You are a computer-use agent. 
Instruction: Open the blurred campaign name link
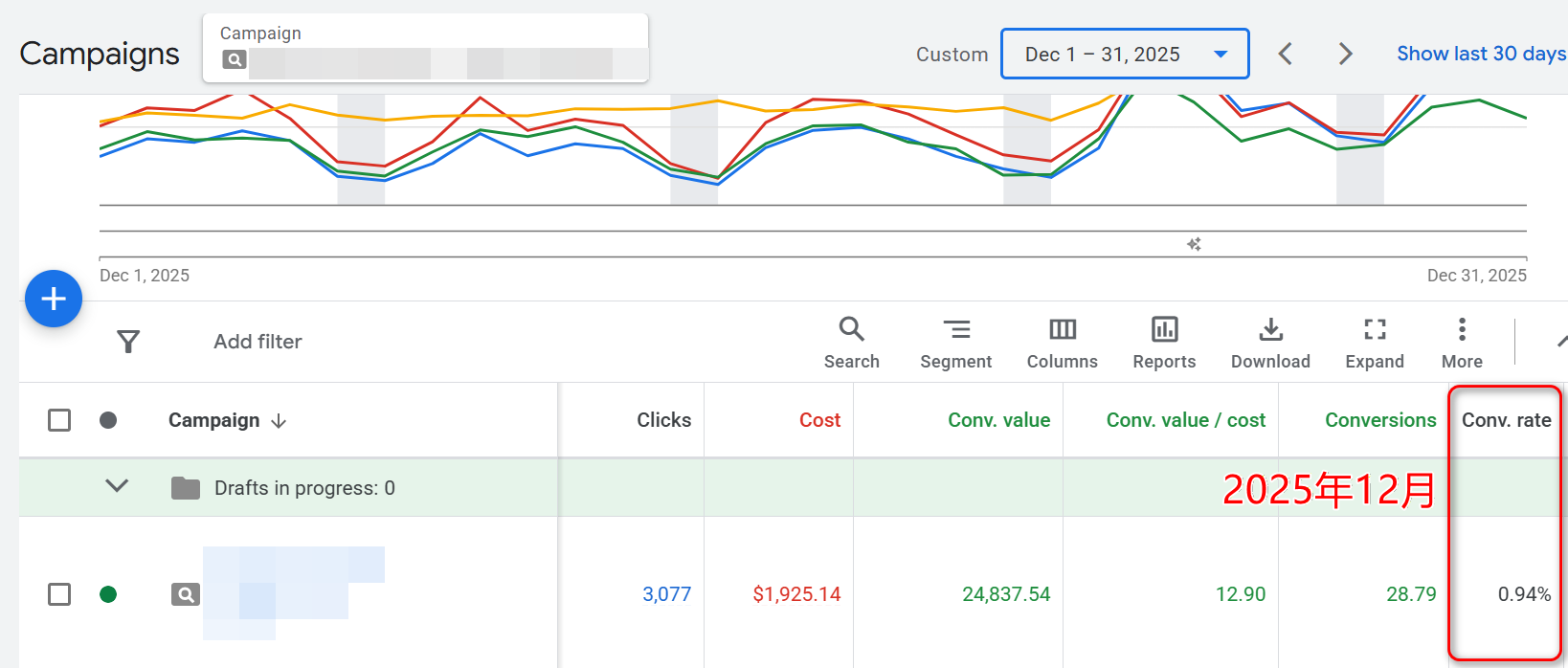294,593
